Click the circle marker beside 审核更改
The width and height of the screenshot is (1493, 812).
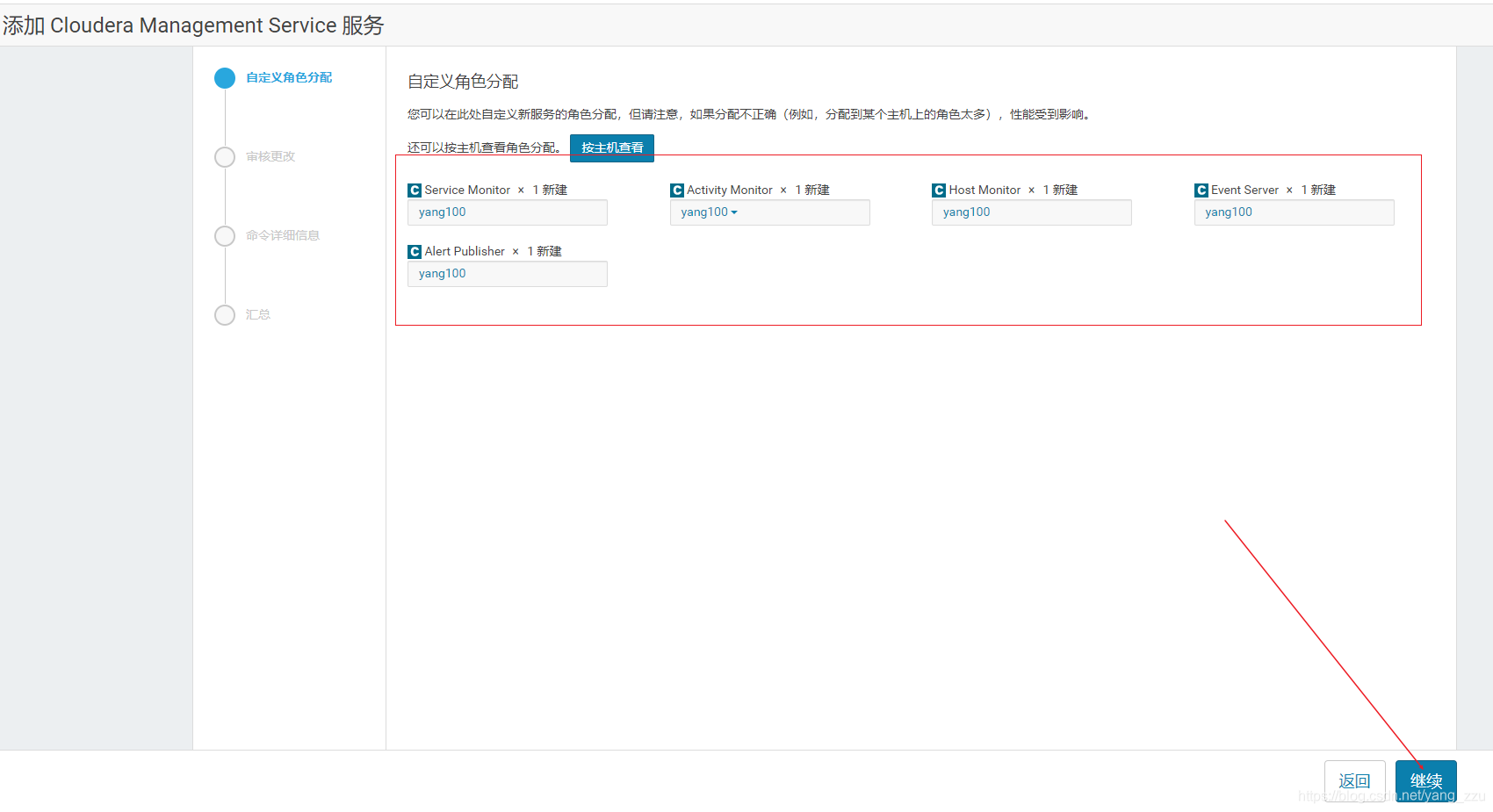[x=225, y=157]
